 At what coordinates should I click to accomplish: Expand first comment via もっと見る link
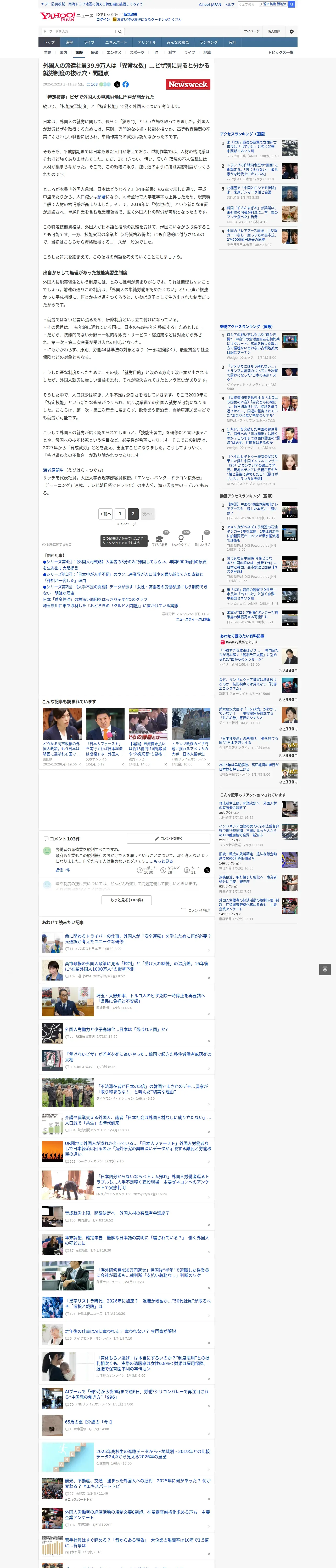[164, 861]
